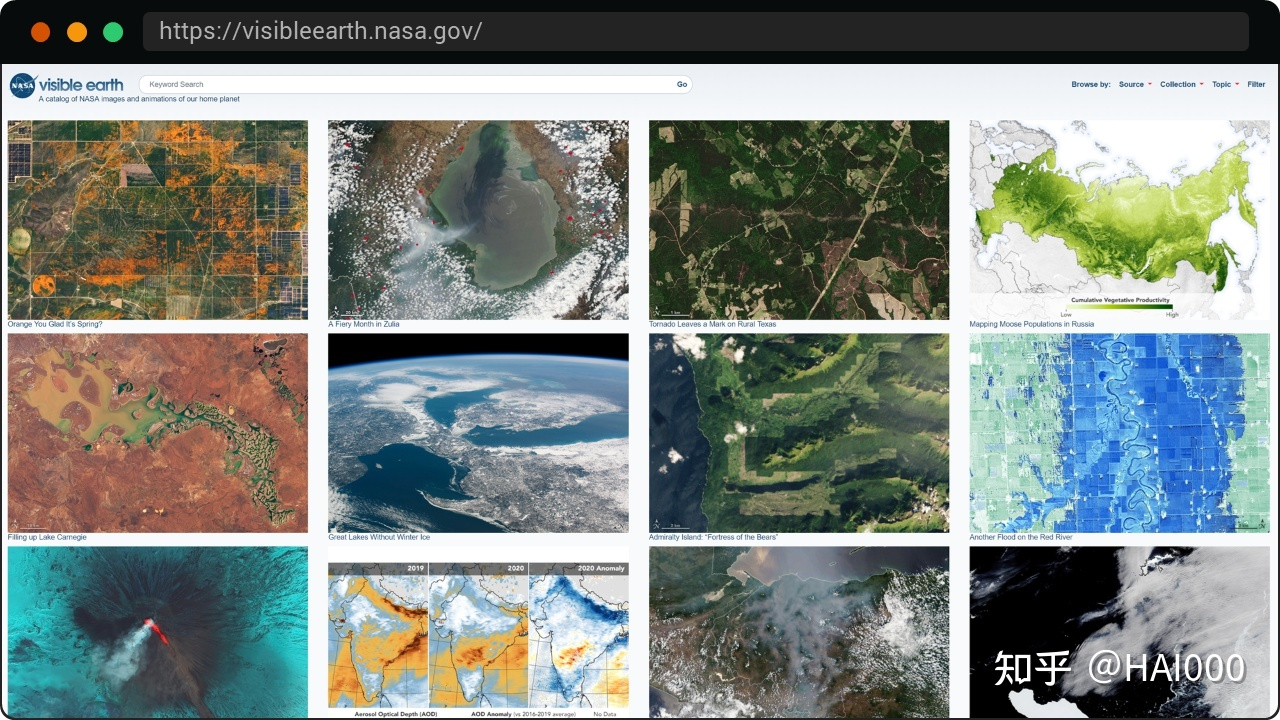1280x720 pixels.
Task: Expand the Source dropdown
Action: [1135, 85]
